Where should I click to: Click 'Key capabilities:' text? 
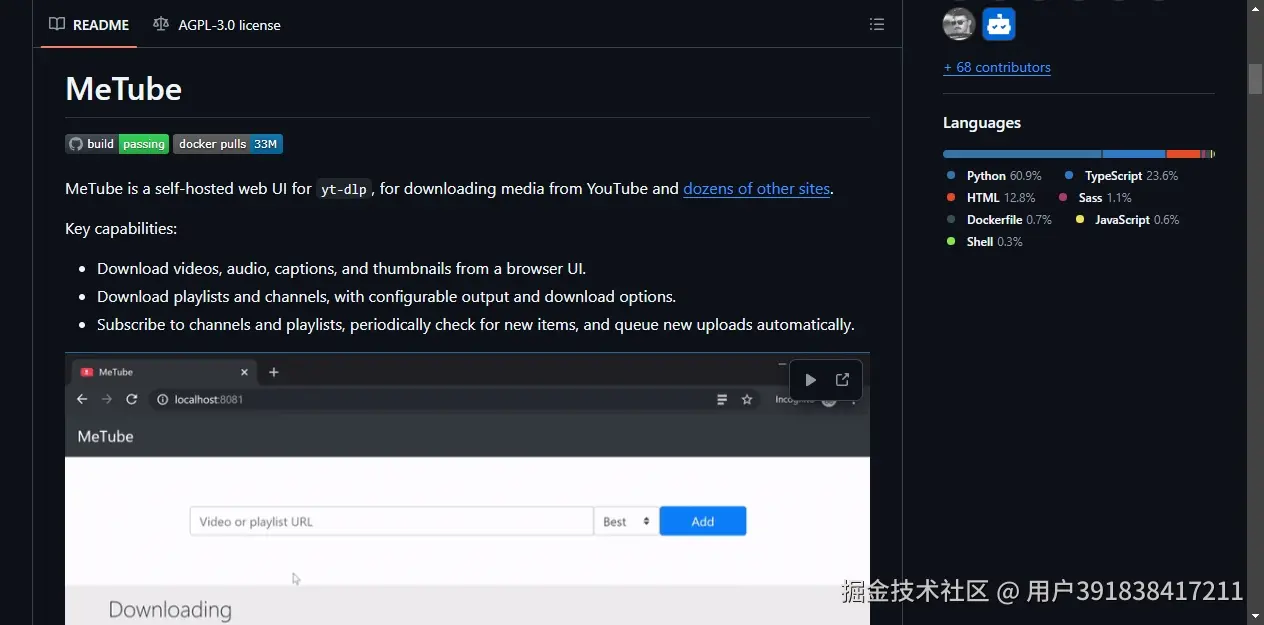pos(121,229)
